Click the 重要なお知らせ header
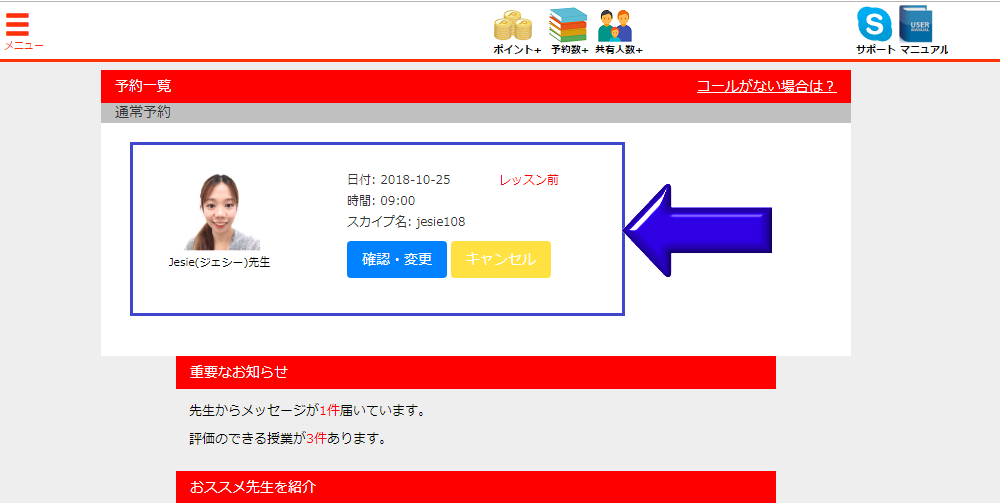Viewport: 1000px width, 503px height. (x=476, y=372)
